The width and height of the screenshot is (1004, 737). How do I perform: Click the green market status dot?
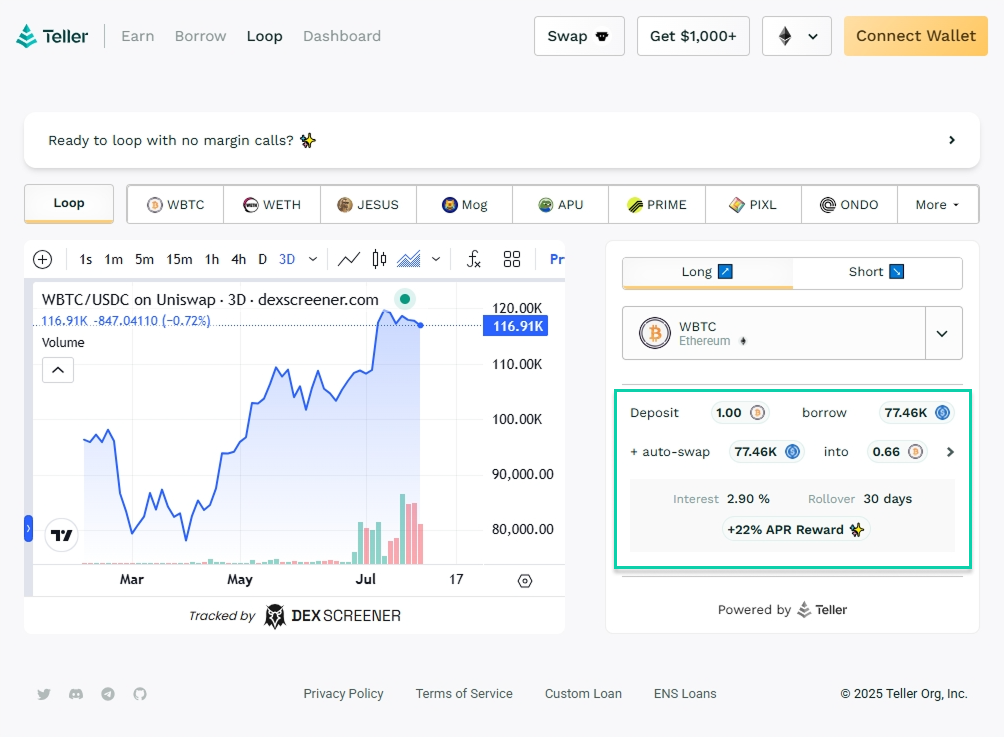pos(405,299)
